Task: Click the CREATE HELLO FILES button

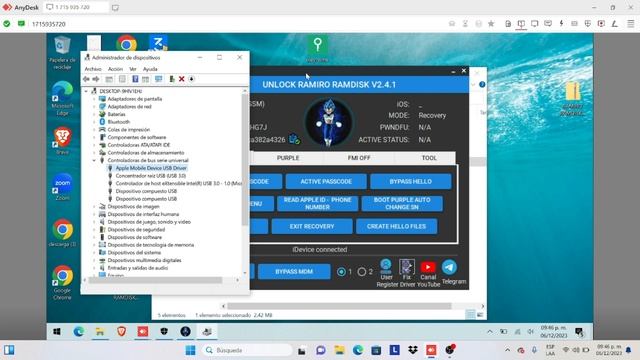Action: (x=396, y=226)
